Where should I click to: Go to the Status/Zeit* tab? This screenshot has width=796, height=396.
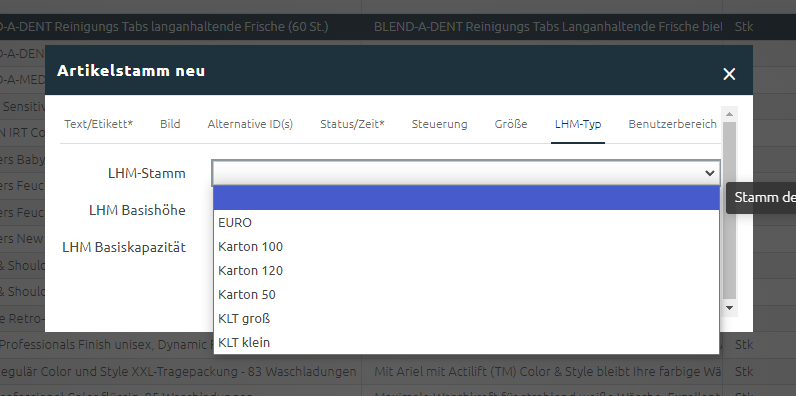coord(352,124)
